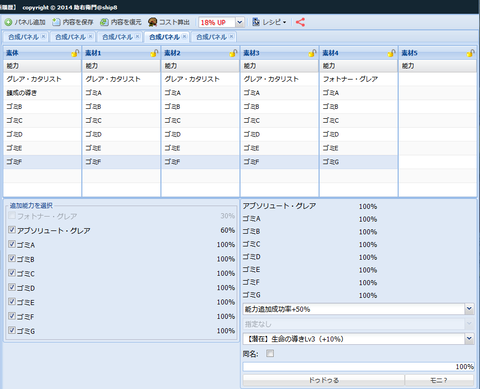
Task: Toggle the lock icon on 素体 column
Action: (x=75, y=53)
